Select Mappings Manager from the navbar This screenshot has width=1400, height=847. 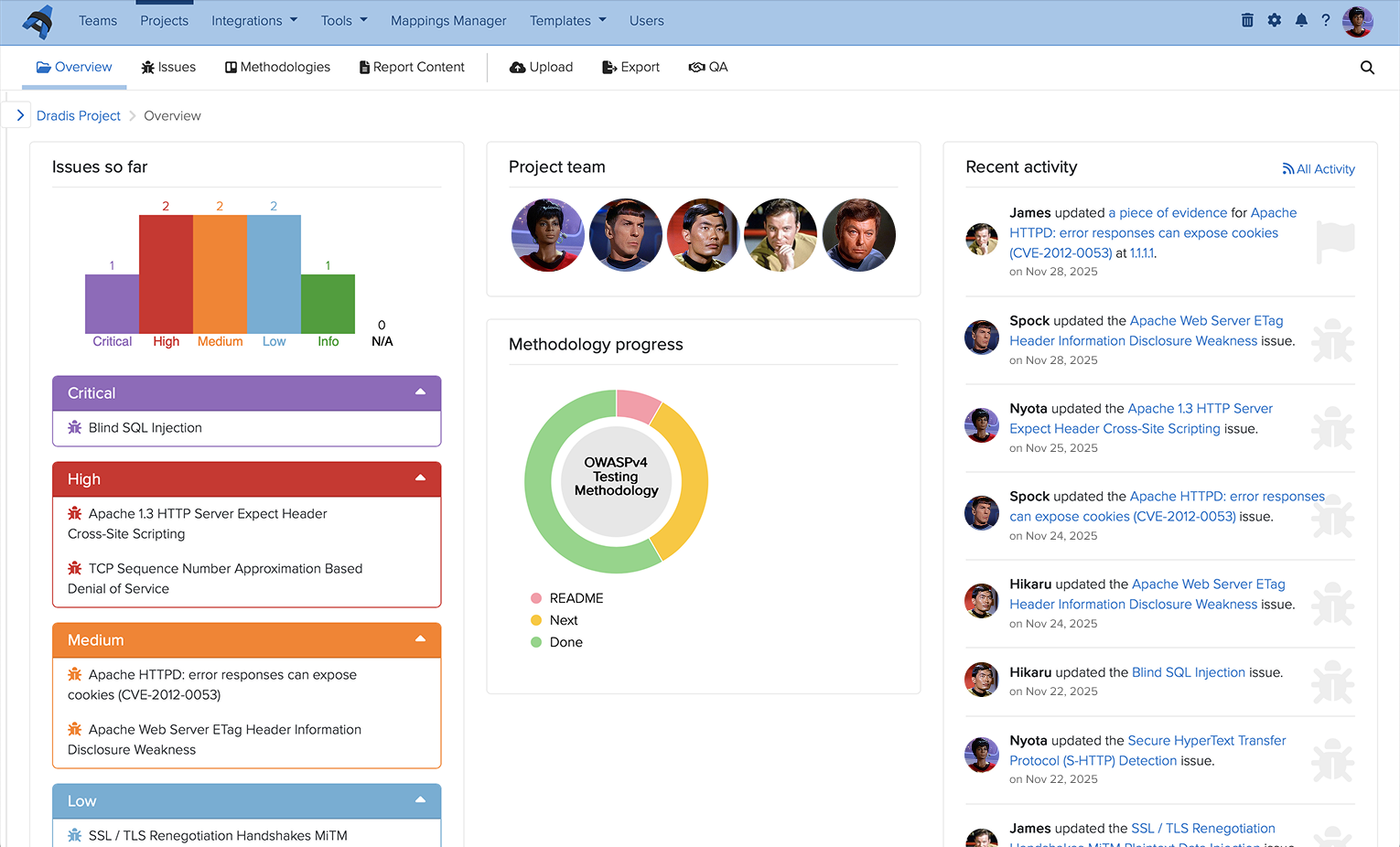[x=447, y=20]
